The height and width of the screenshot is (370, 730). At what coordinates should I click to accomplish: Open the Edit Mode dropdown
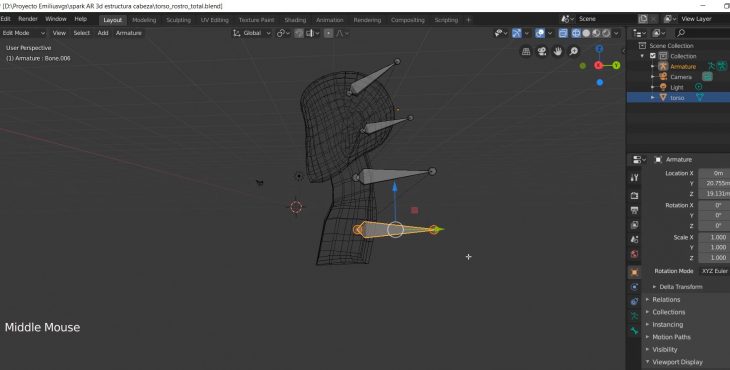(23, 33)
